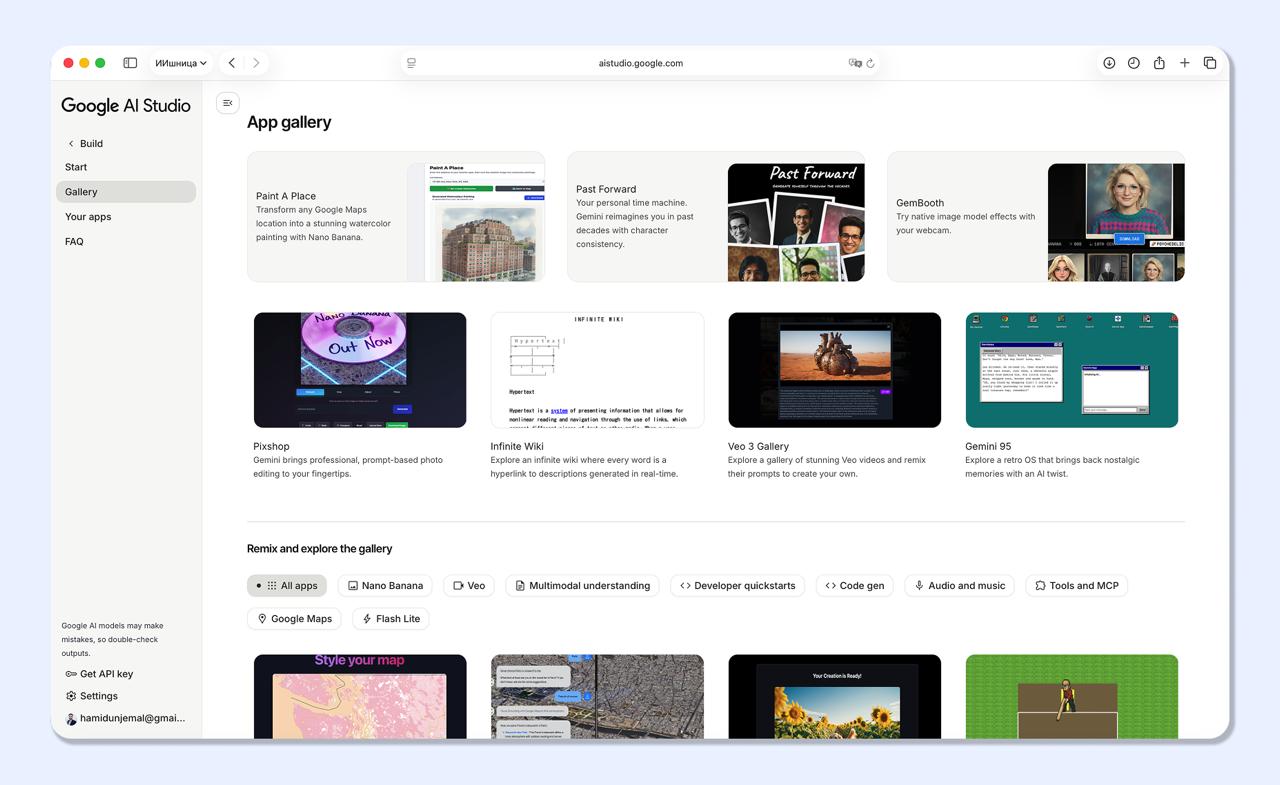Image resolution: width=1280 pixels, height=785 pixels.
Task: Filter the gallery by Veo
Action: click(x=469, y=586)
